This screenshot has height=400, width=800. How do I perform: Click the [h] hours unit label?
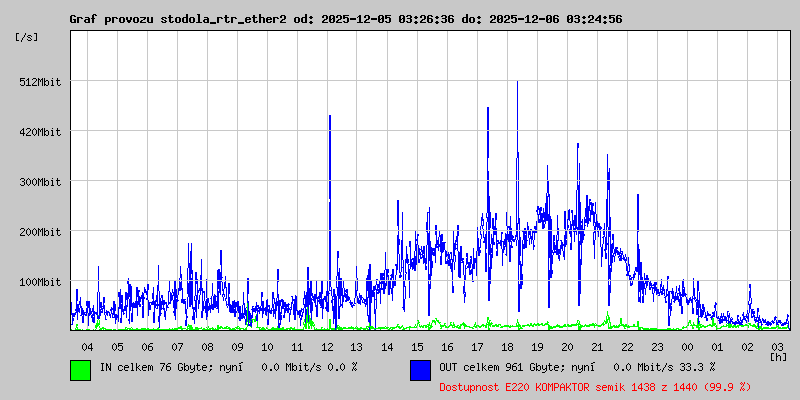(778, 356)
